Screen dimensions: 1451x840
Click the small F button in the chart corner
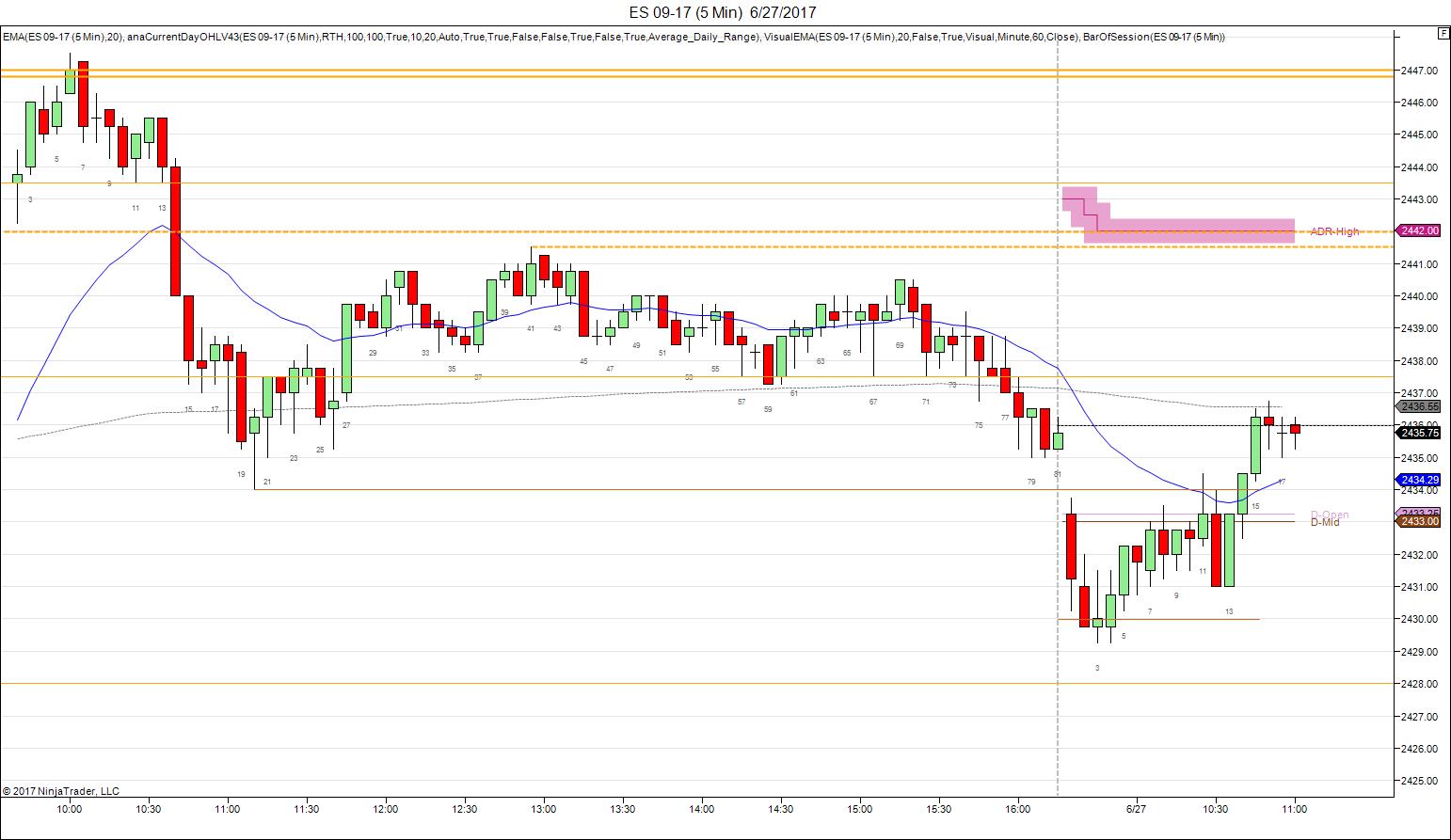[x=1443, y=33]
